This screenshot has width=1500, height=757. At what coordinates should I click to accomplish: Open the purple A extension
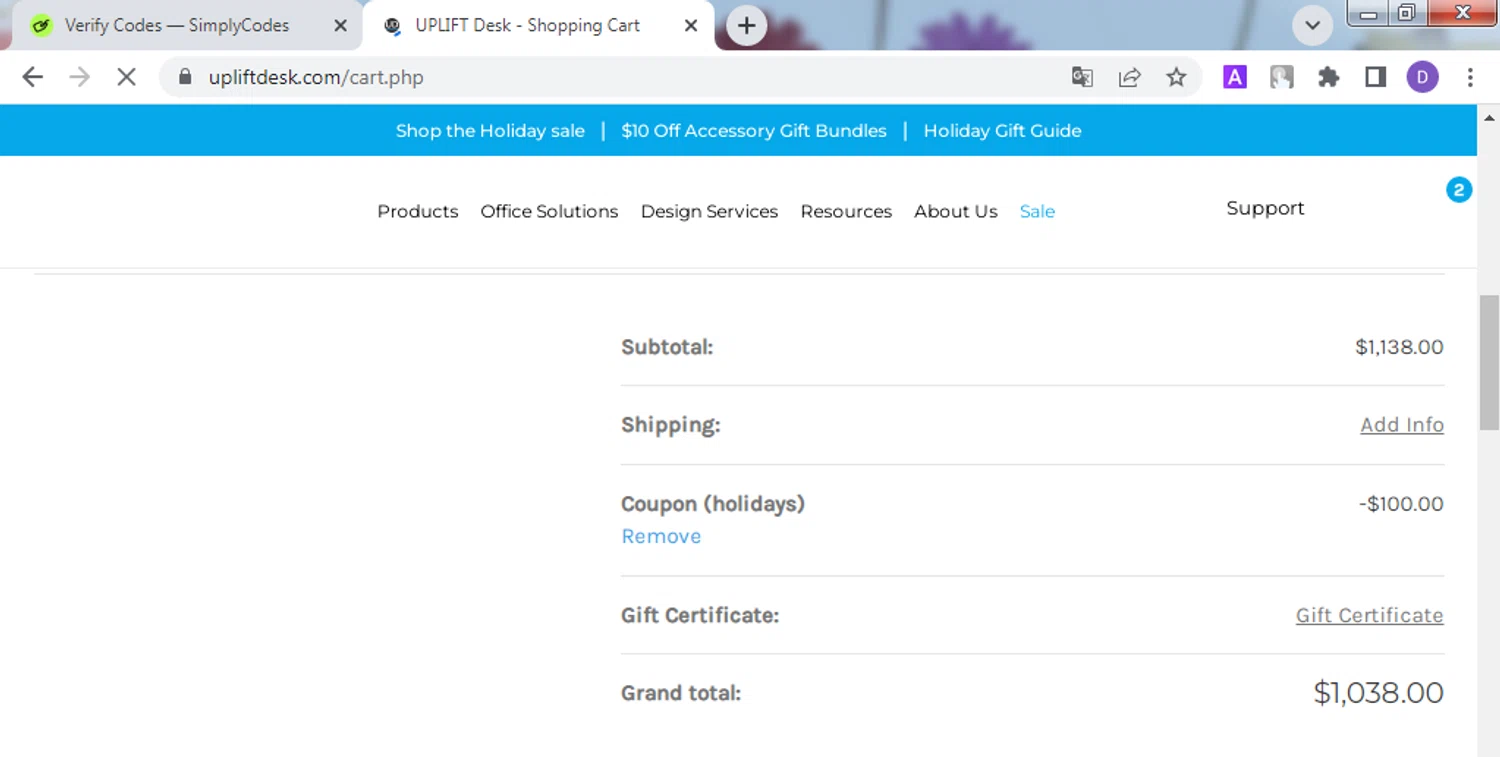coord(1235,77)
